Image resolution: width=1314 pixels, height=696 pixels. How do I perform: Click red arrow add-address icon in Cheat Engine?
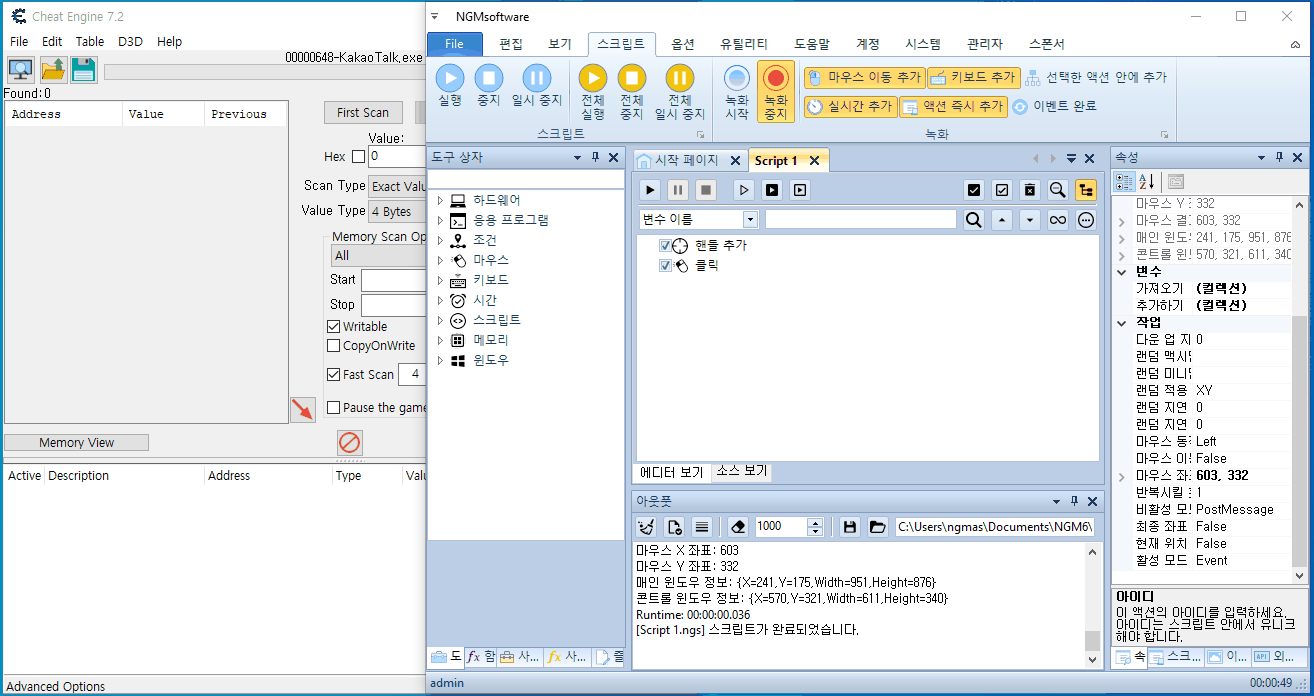(x=303, y=409)
